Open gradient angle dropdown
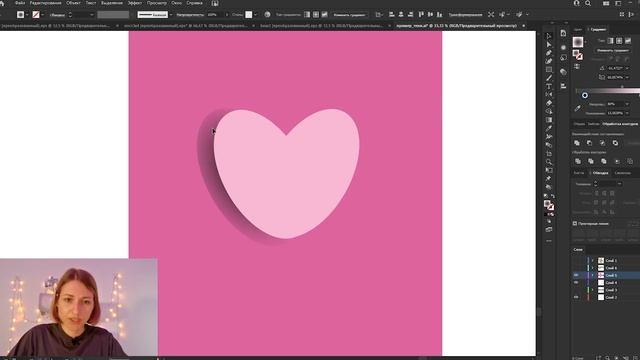Viewport: 640px width, 360px height. 627,68
